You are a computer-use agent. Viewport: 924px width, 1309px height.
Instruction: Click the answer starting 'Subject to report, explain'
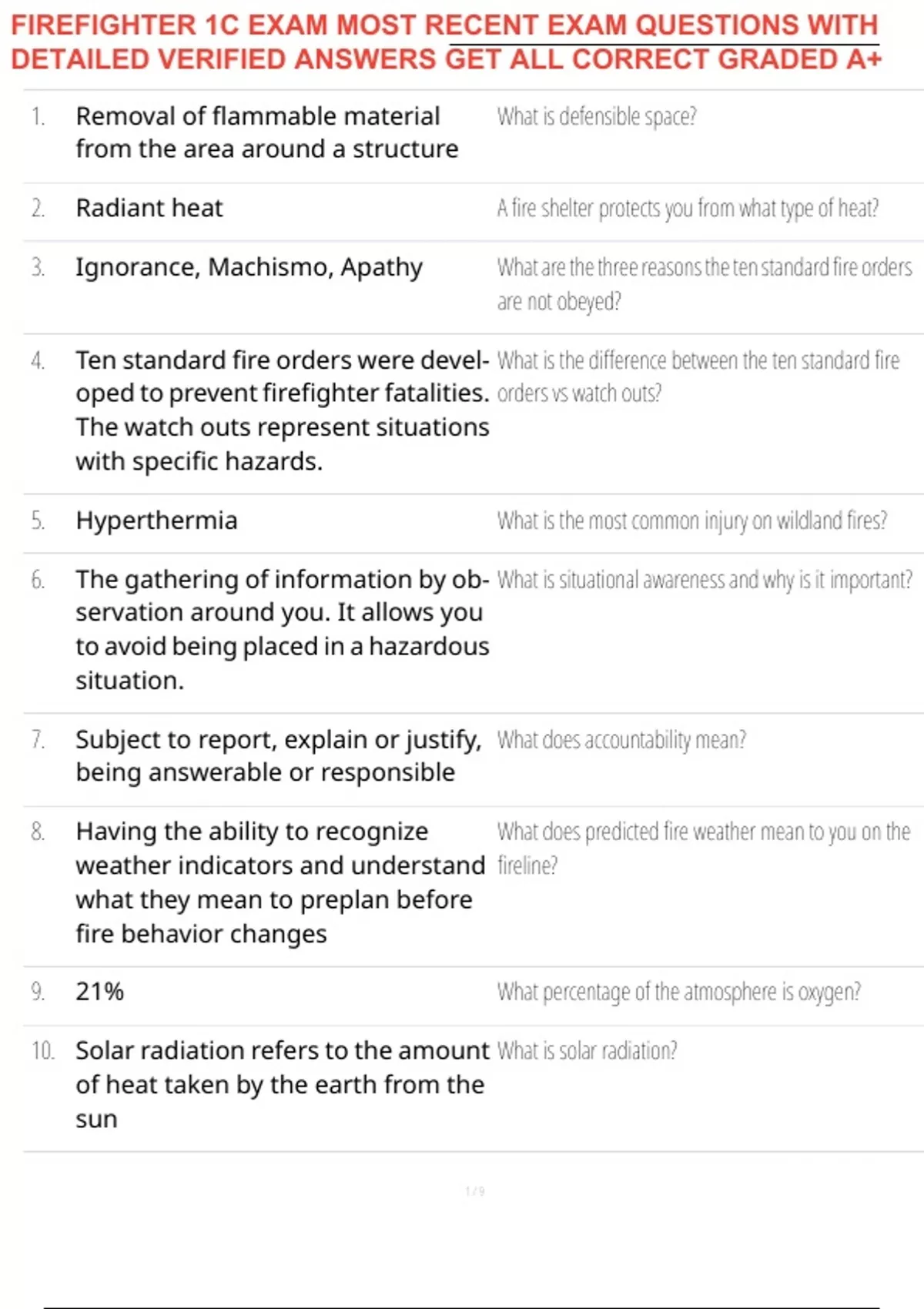(x=278, y=755)
